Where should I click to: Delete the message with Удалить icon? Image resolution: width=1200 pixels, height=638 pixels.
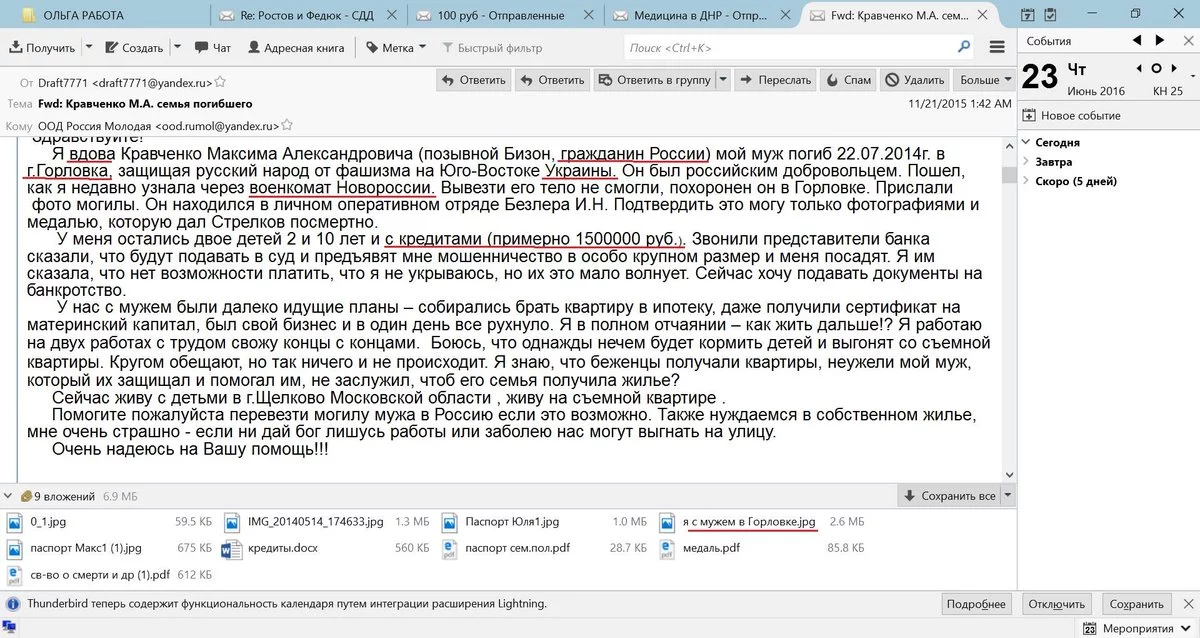point(915,79)
